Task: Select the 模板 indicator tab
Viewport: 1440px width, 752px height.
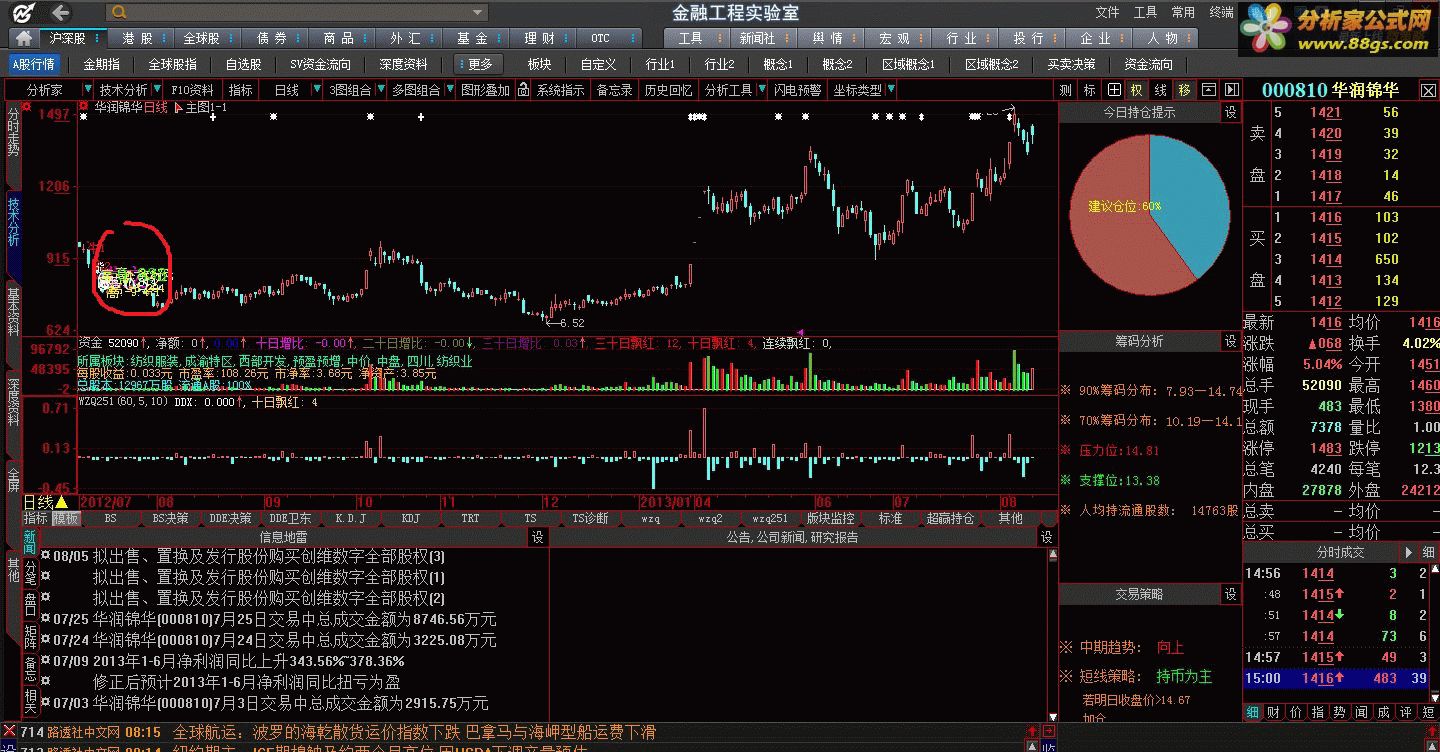Action: (x=66, y=518)
